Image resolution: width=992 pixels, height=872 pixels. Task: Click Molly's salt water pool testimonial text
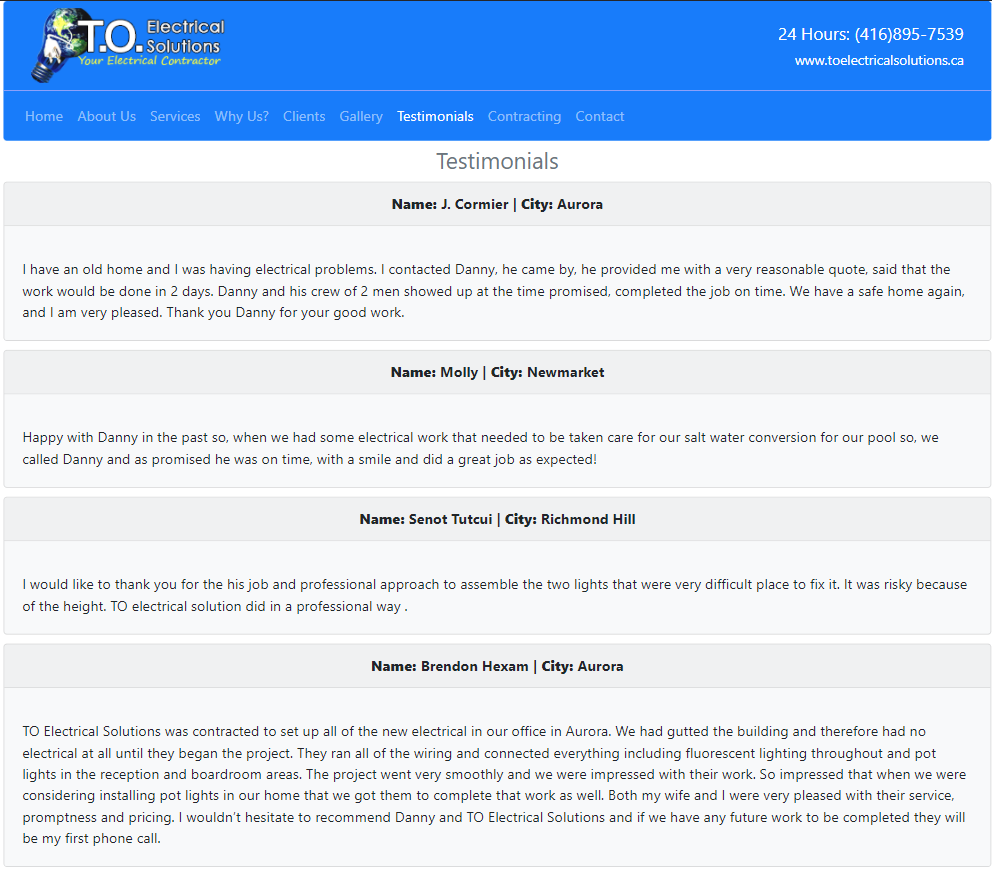tap(481, 449)
